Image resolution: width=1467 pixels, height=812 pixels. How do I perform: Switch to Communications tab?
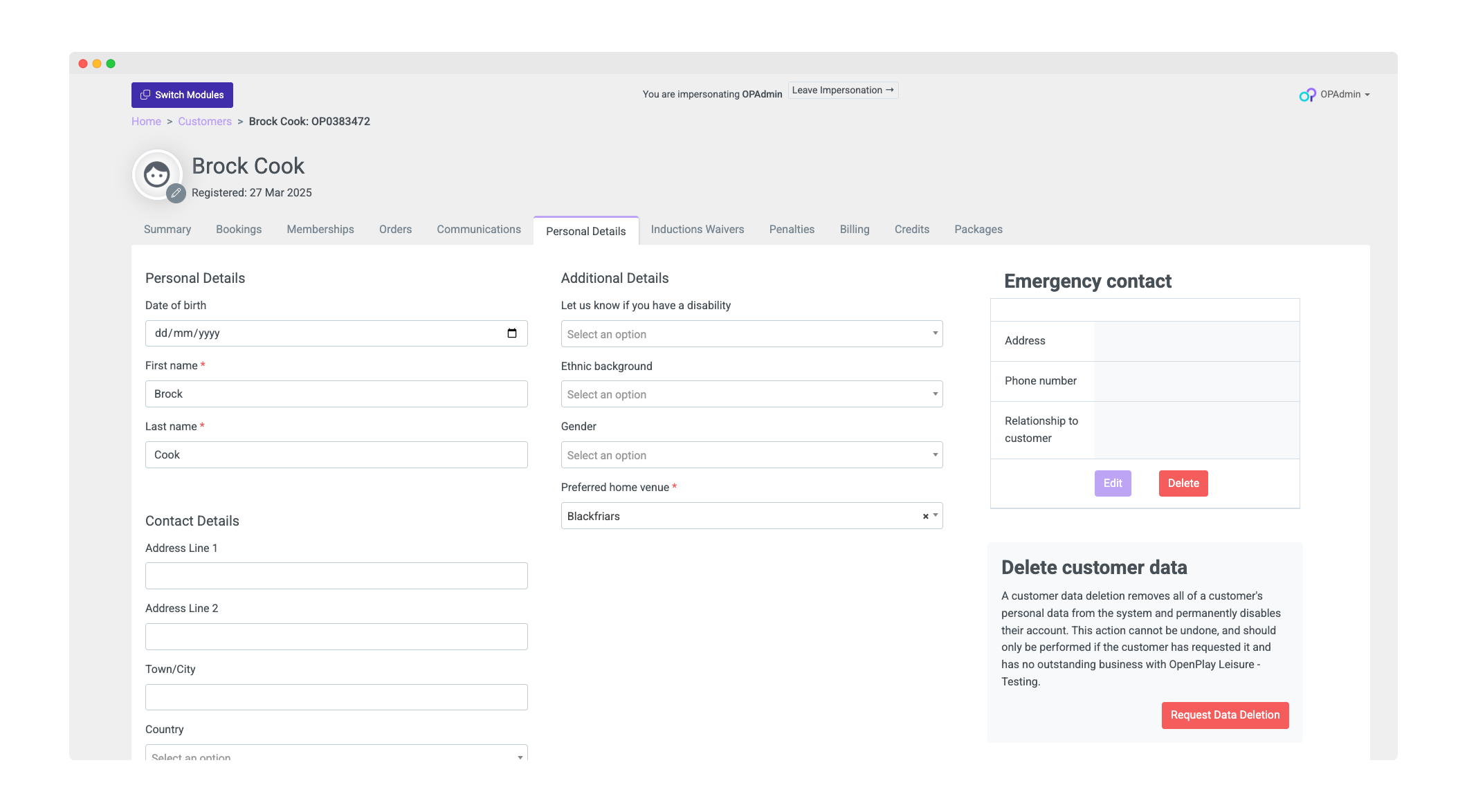pos(479,230)
